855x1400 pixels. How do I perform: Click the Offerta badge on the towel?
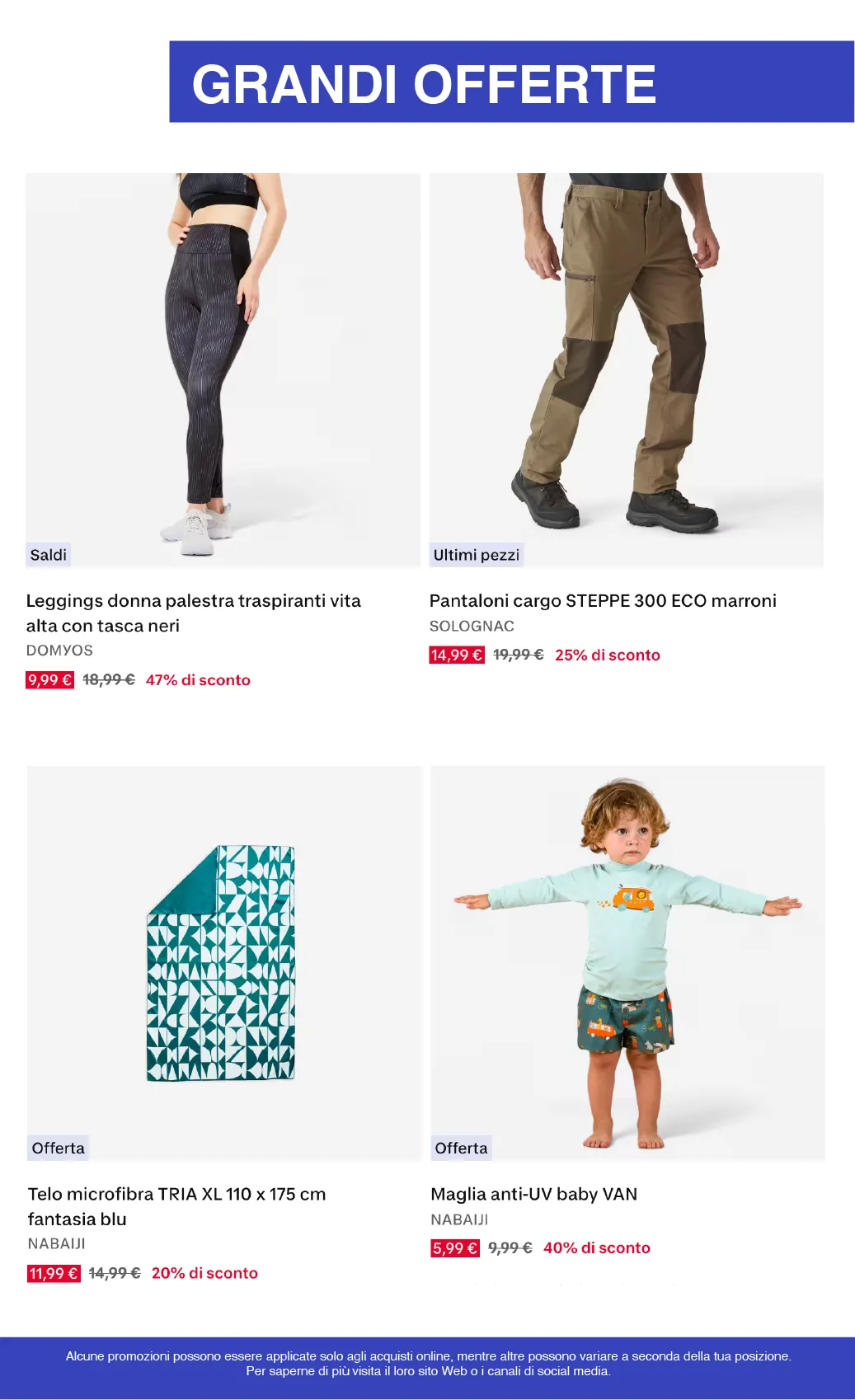point(58,1148)
